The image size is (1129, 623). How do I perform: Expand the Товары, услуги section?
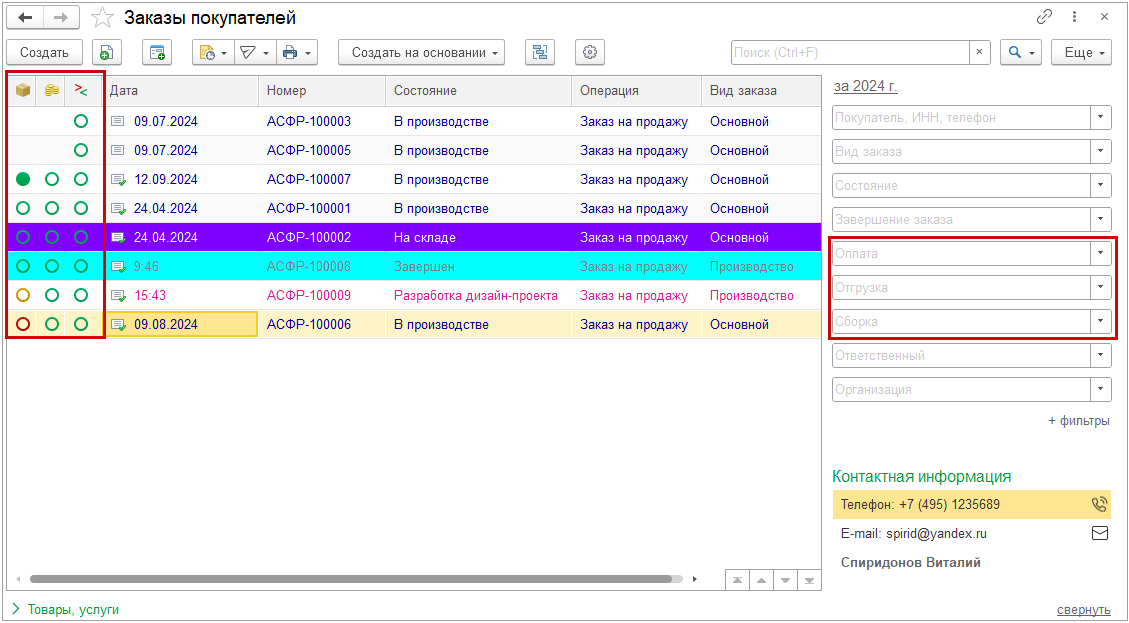pos(66,609)
